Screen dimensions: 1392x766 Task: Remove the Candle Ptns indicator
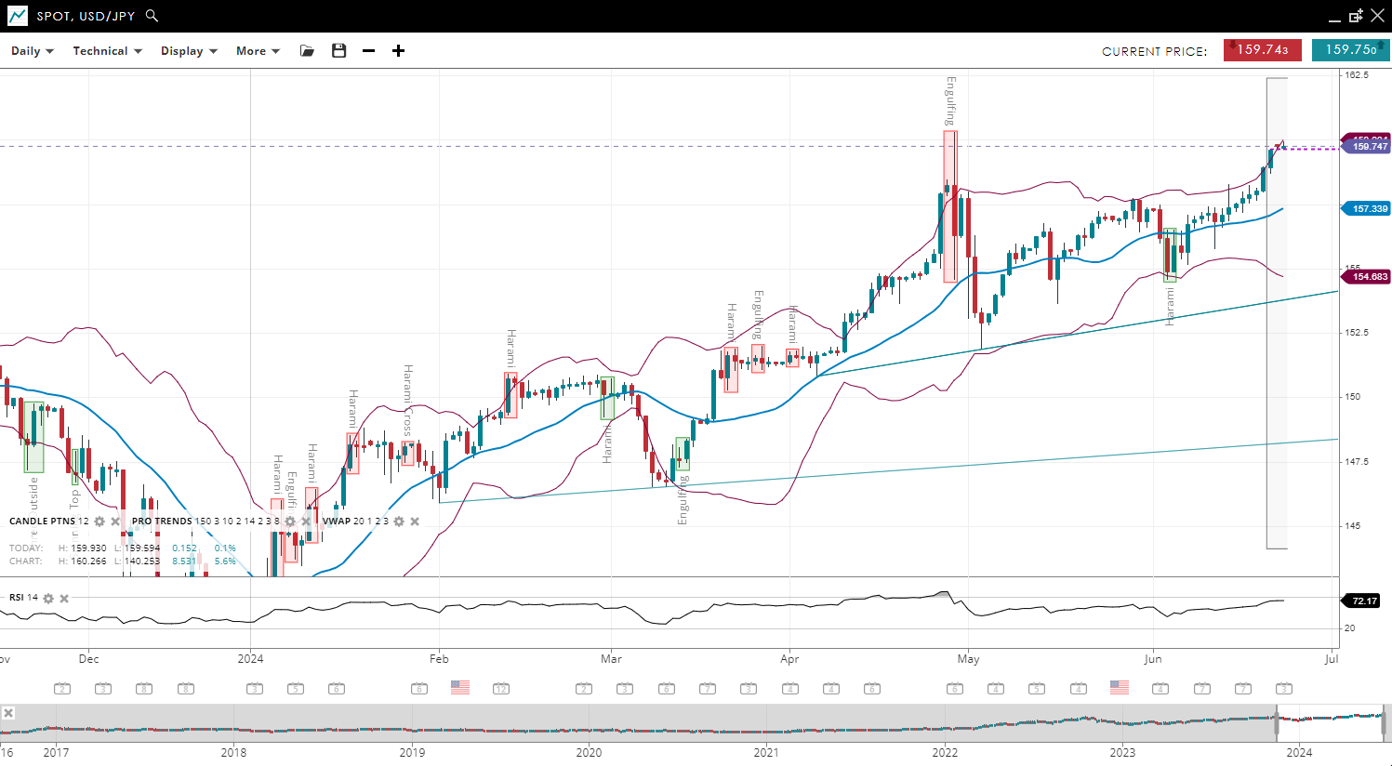pos(115,522)
